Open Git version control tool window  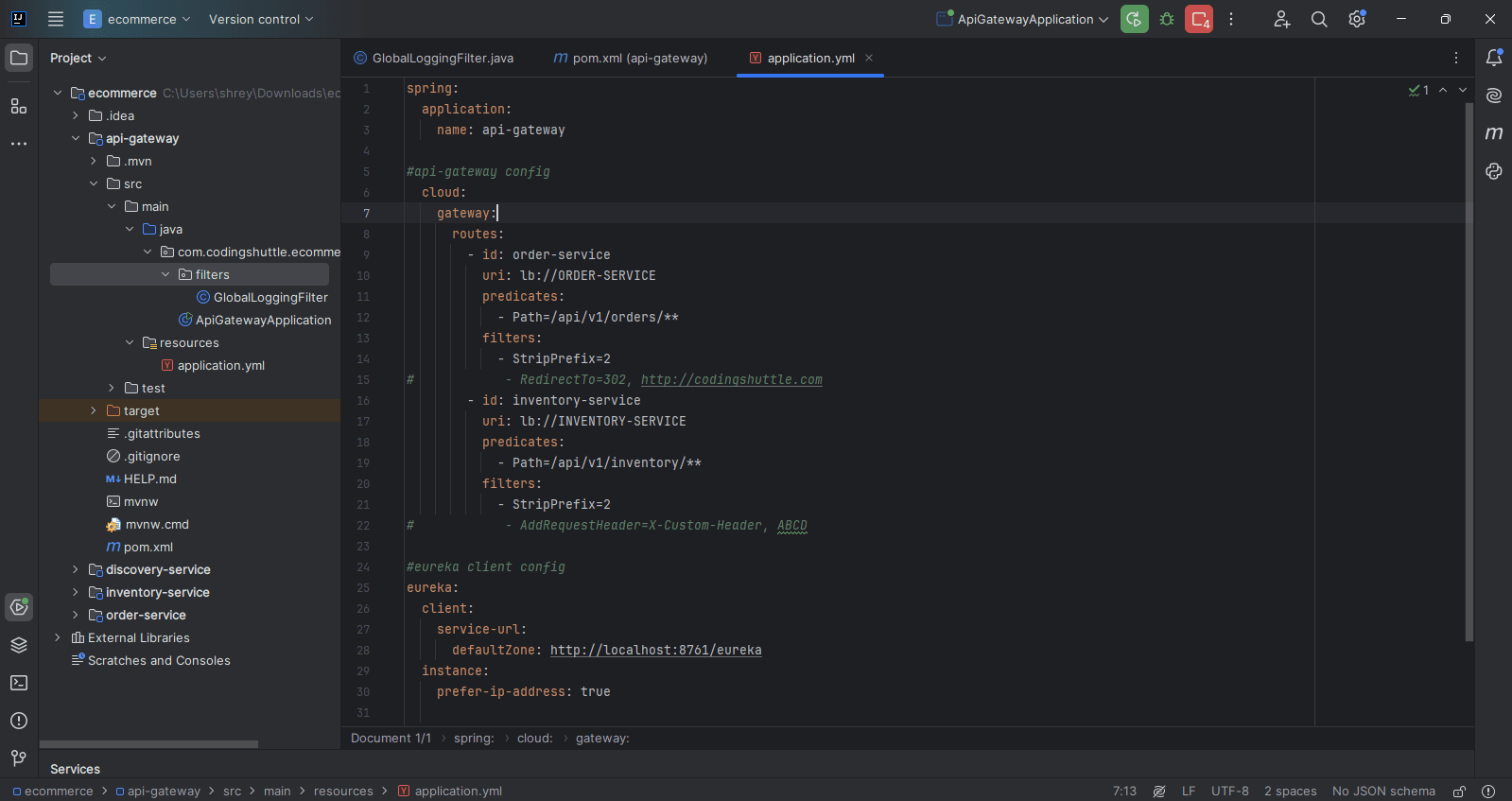[x=19, y=758]
